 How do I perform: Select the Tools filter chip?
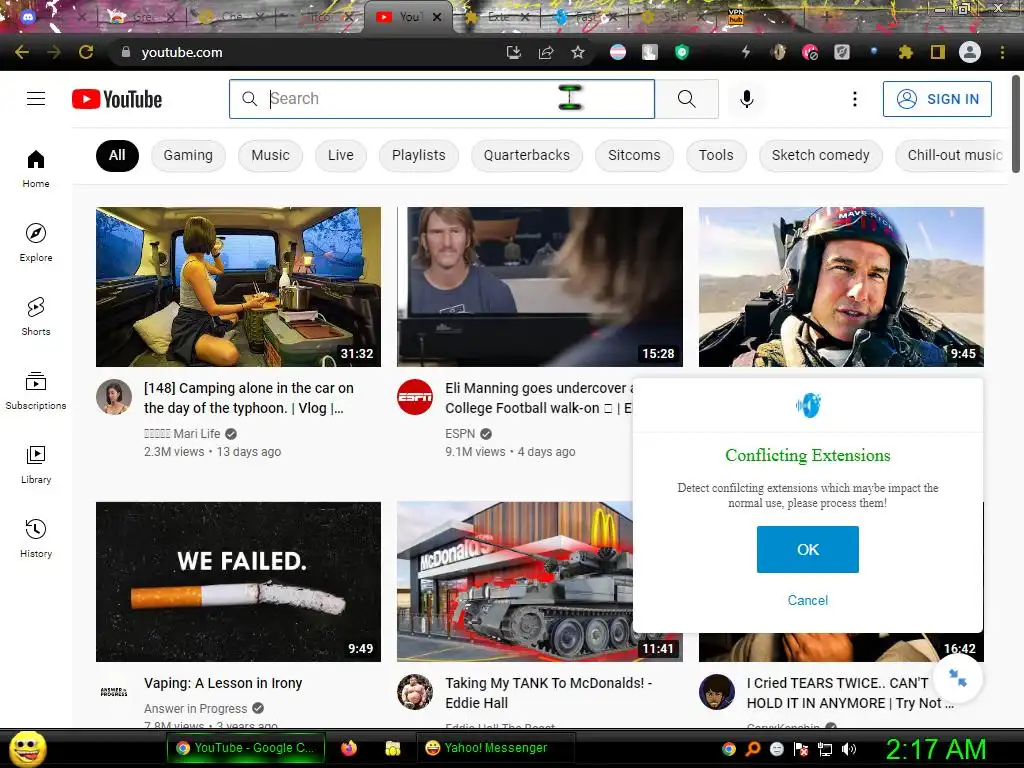coord(716,155)
